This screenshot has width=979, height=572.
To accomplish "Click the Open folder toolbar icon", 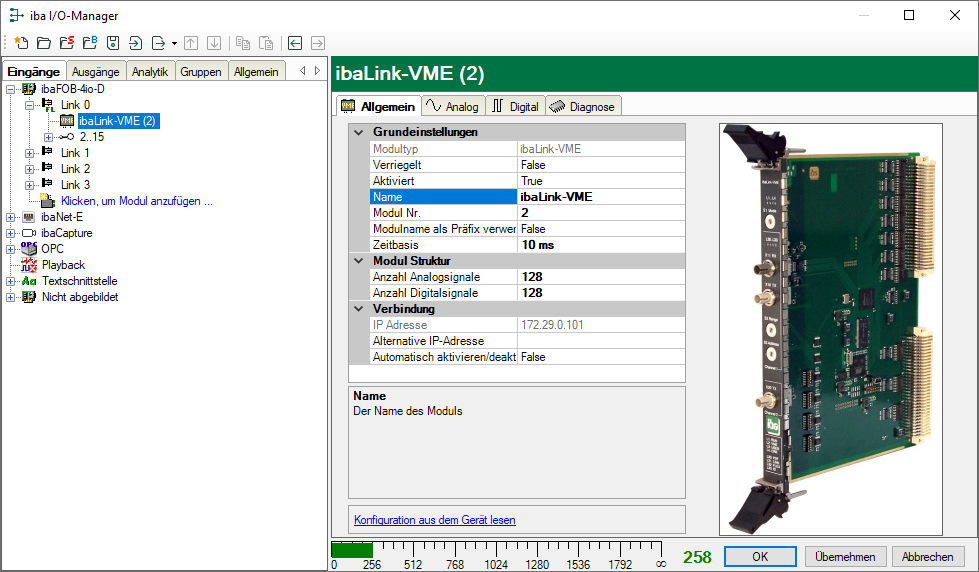I will click(x=43, y=43).
